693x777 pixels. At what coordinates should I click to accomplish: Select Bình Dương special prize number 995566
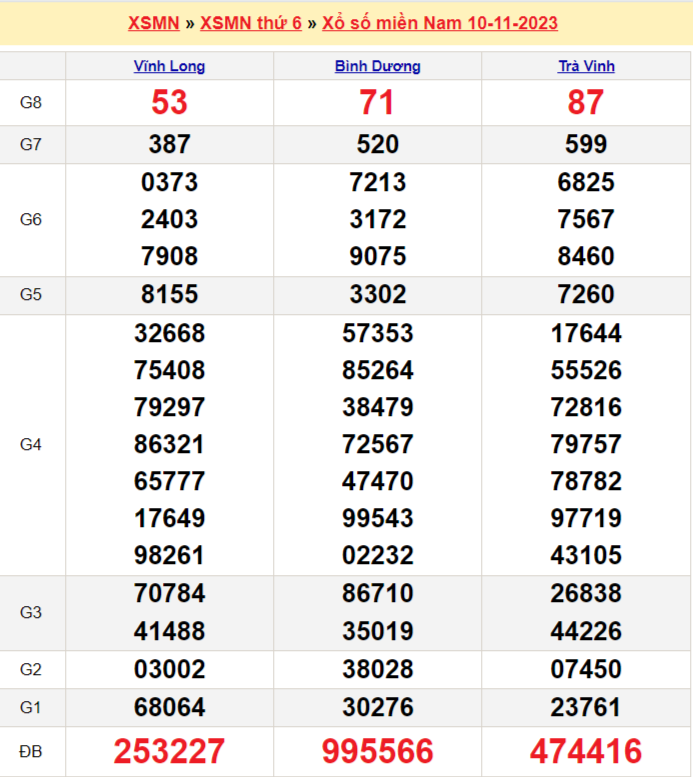tap(377, 751)
